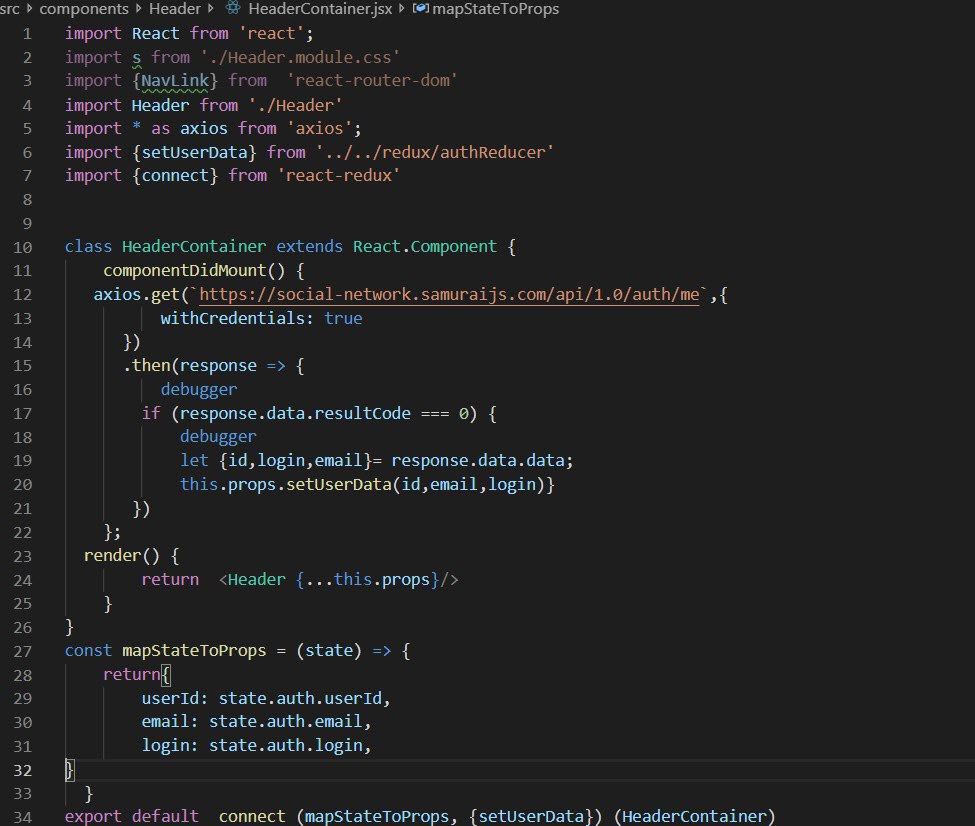The height and width of the screenshot is (826, 975).
Task: Click line number 10 in gutter
Action: coord(22,248)
